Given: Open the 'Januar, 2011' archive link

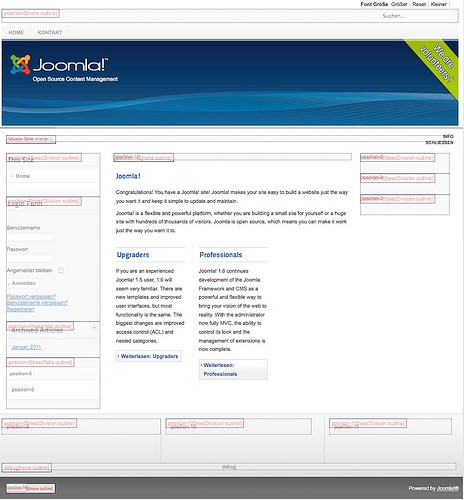Looking at the screenshot, I should [x=26, y=347].
